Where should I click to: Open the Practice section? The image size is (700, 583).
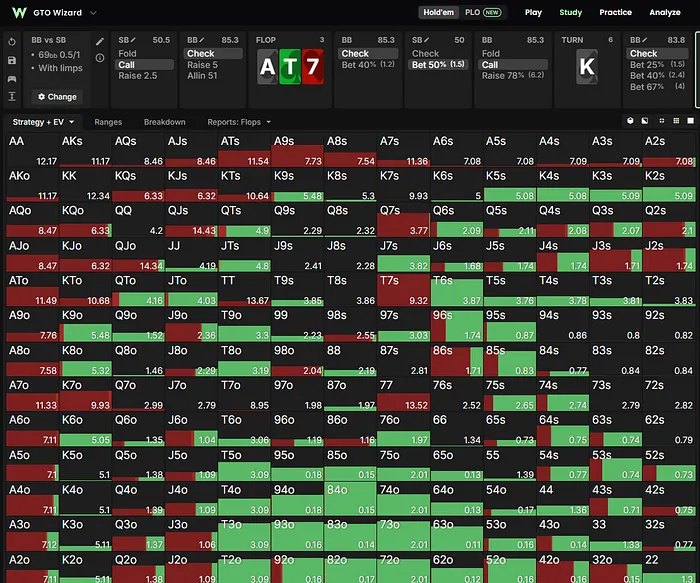click(x=615, y=12)
